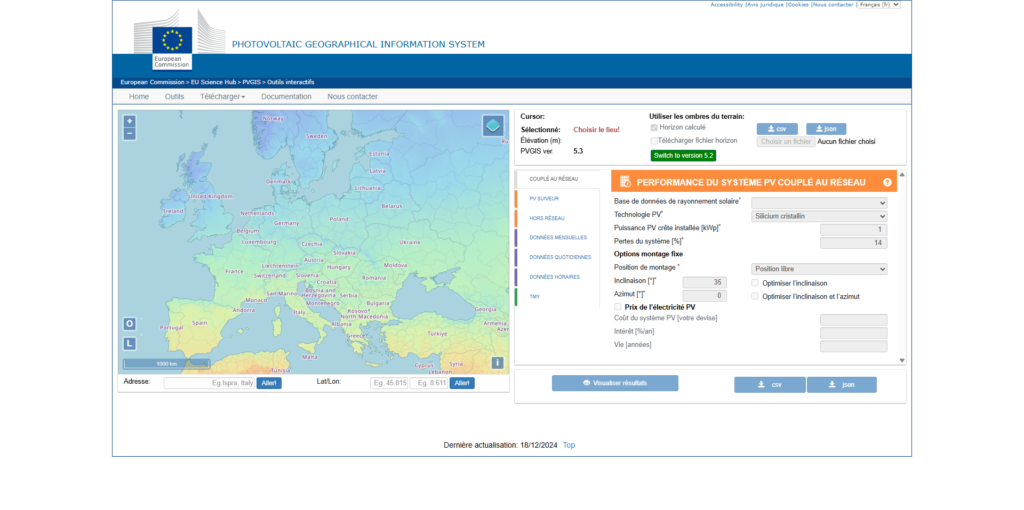This screenshot has height=510, width=1024.
Task: Click Puissance PV crête installée field
Action: pos(854,230)
